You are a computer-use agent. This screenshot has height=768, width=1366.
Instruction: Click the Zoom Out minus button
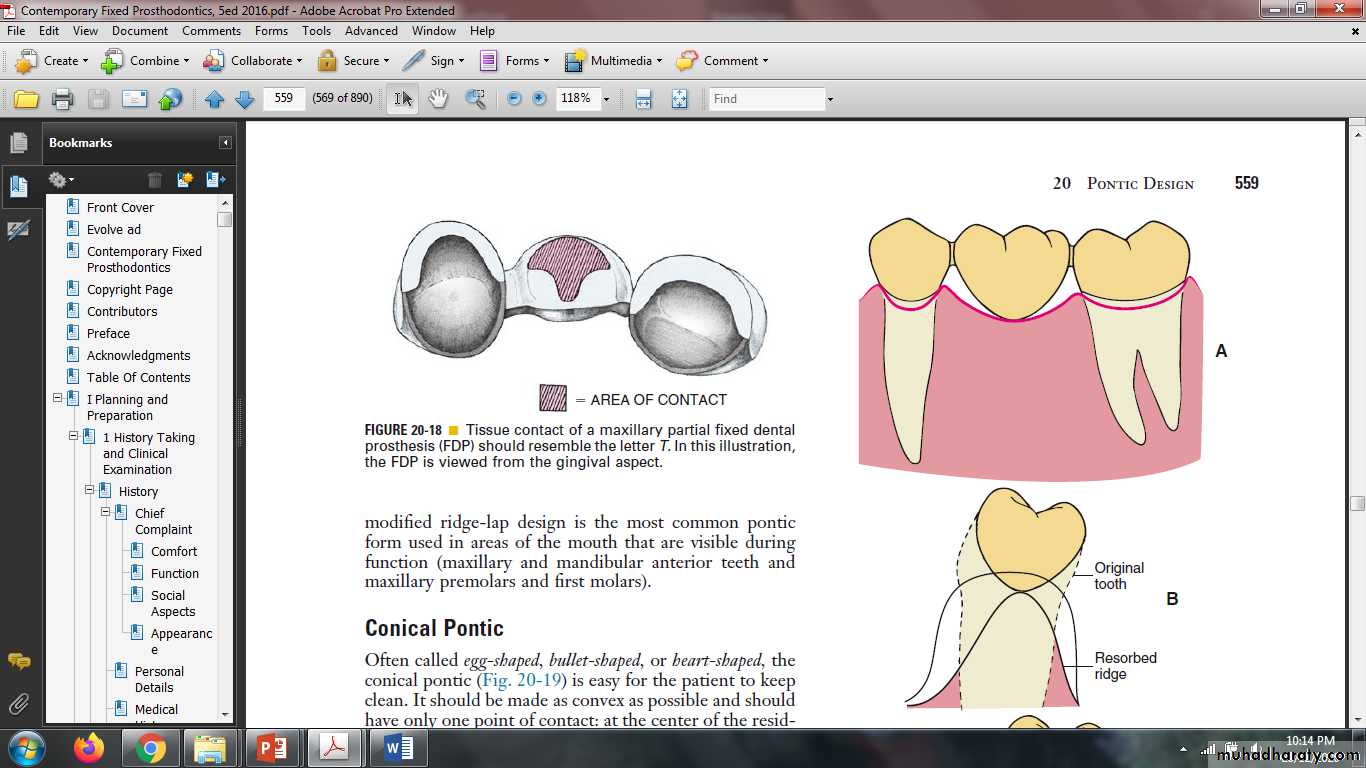pyautogui.click(x=514, y=99)
